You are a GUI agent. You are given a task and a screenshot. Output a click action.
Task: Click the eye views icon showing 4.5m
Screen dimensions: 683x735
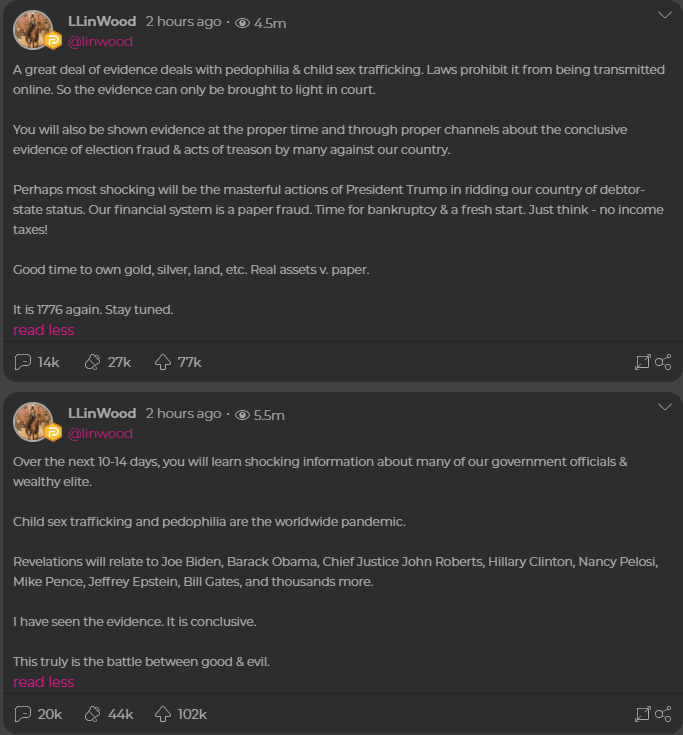pyautogui.click(x=242, y=23)
